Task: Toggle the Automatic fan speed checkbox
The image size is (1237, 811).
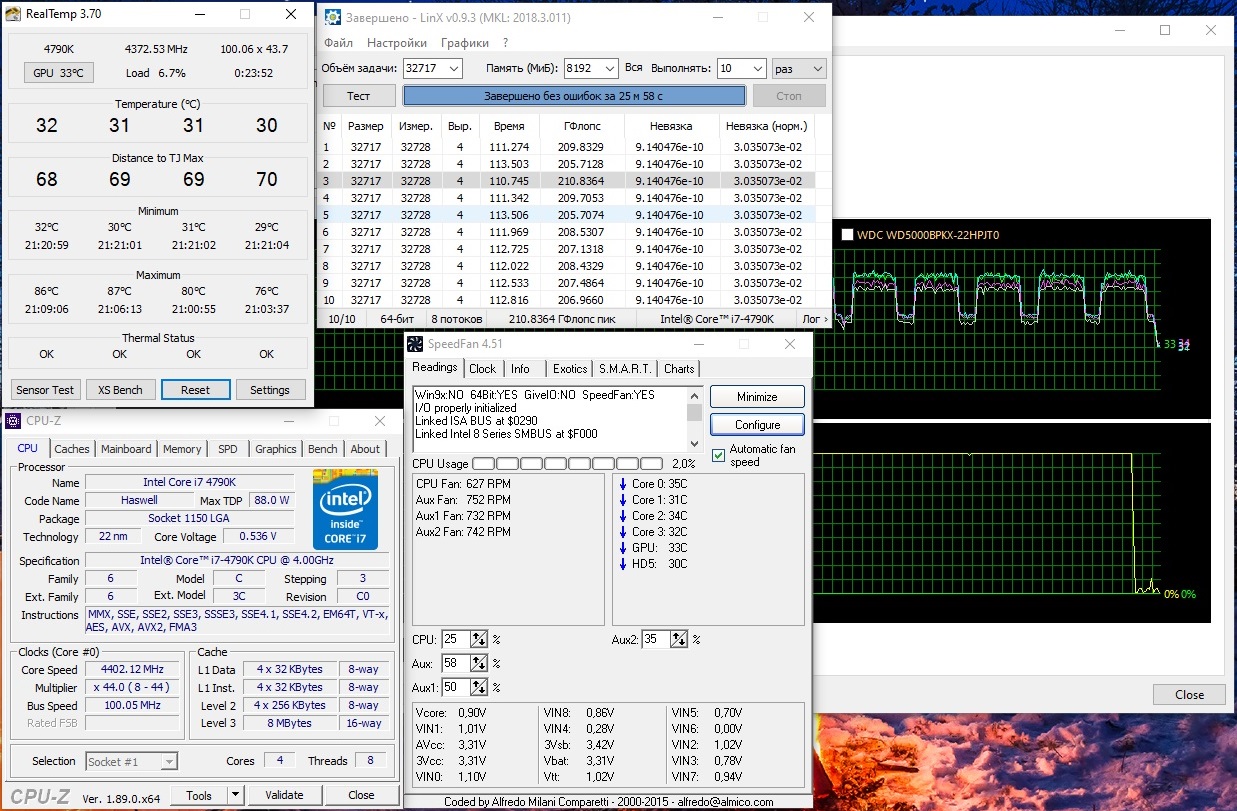Action: (718, 456)
